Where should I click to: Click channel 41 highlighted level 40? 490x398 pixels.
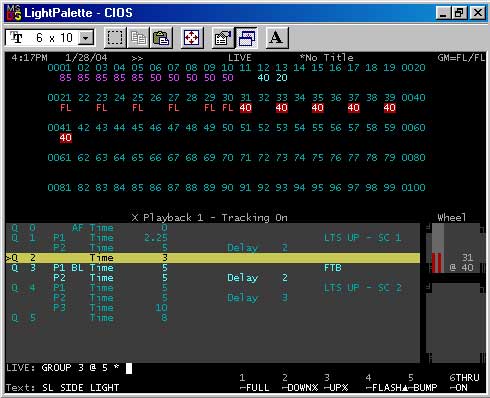tap(65, 138)
